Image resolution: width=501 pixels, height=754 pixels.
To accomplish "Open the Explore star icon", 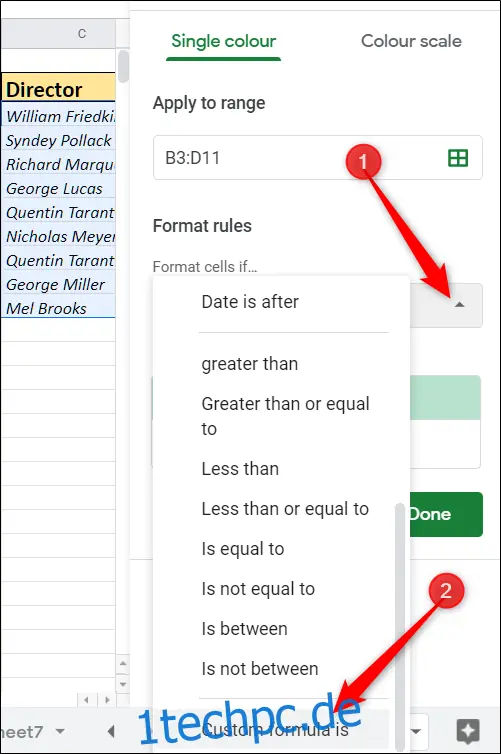I will [x=467, y=731].
